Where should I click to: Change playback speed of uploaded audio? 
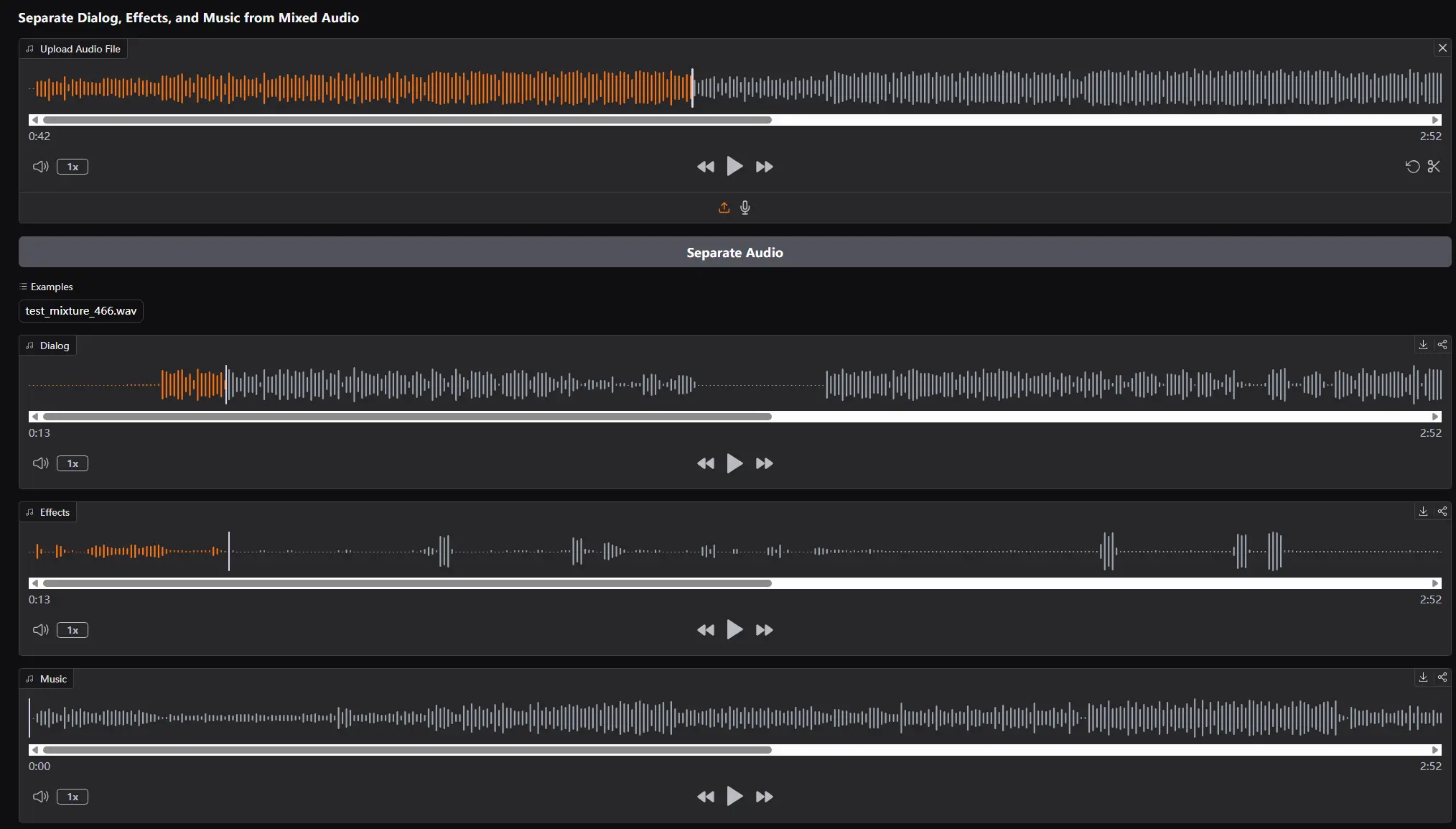coord(73,167)
